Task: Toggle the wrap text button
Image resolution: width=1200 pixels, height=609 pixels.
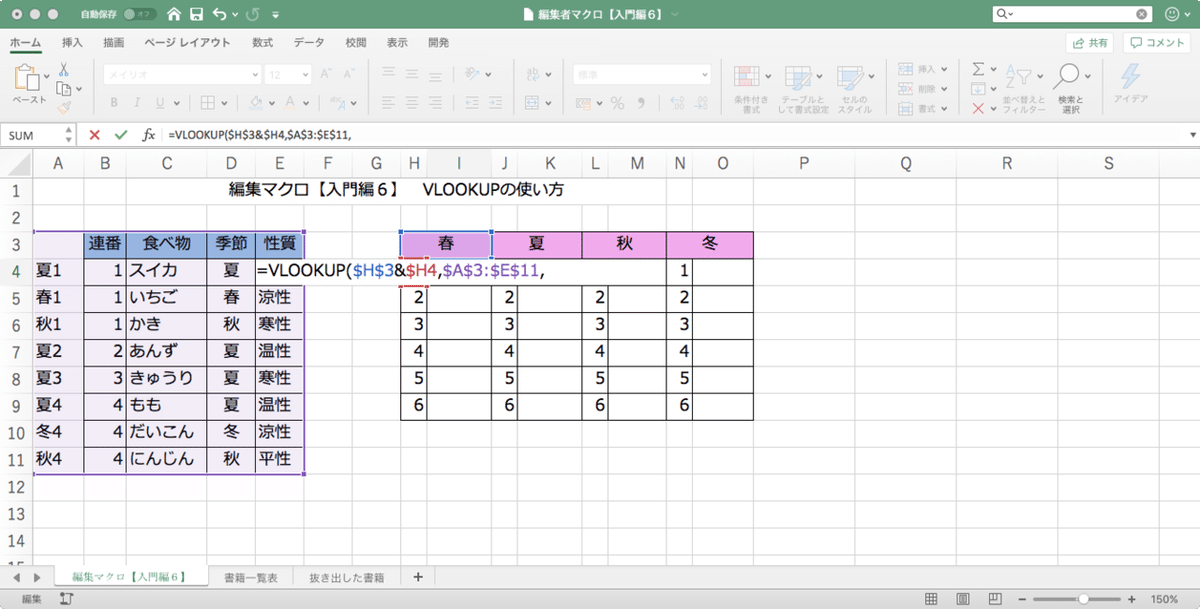Action: (x=533, y=75)
